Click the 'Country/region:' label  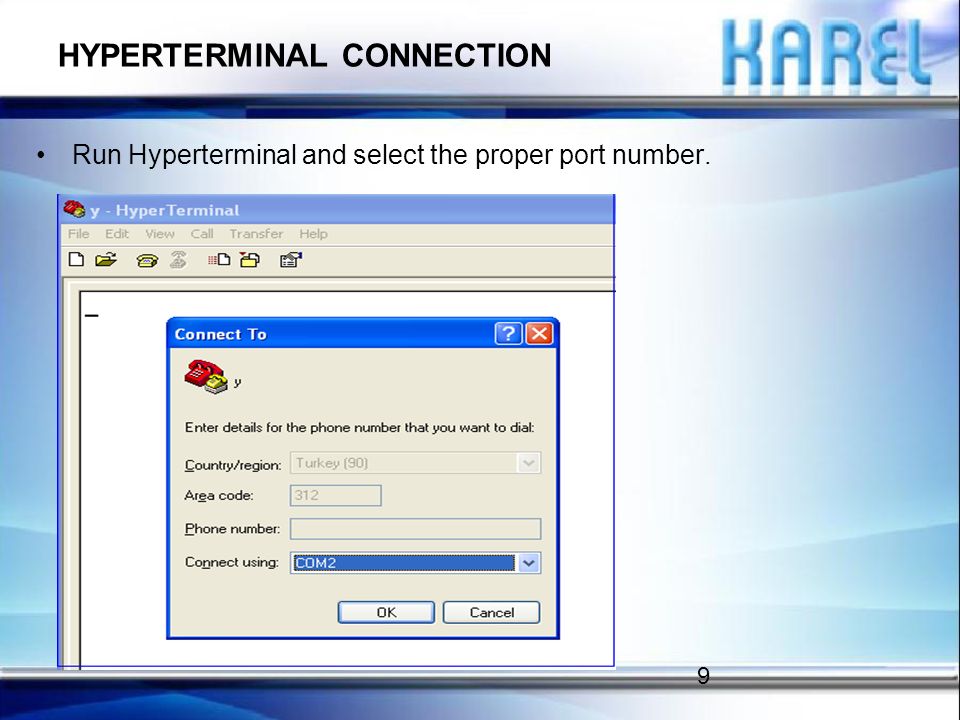click(x=233, y=465)
